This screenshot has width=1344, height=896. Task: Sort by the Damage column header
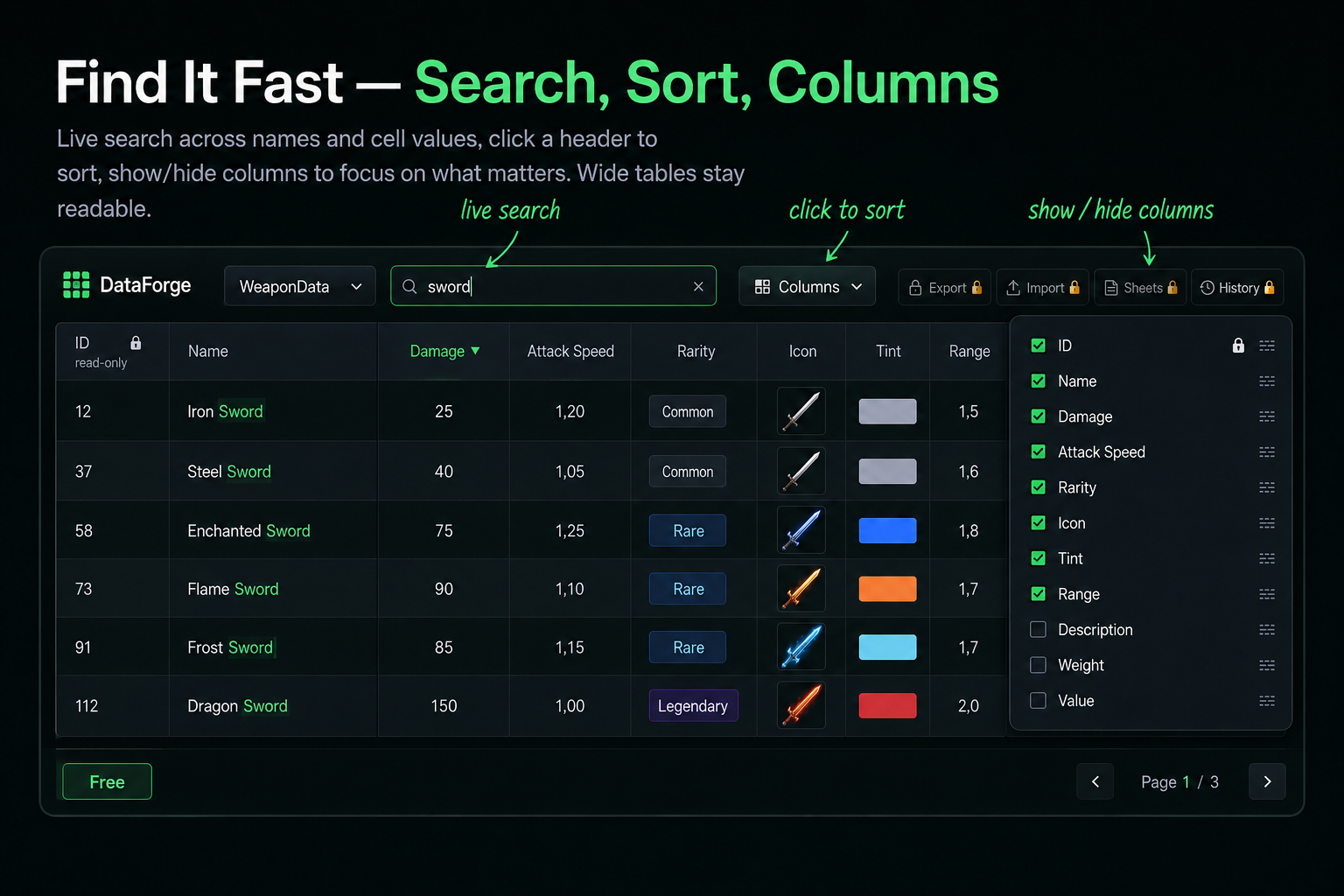click(x=444, y=351)
